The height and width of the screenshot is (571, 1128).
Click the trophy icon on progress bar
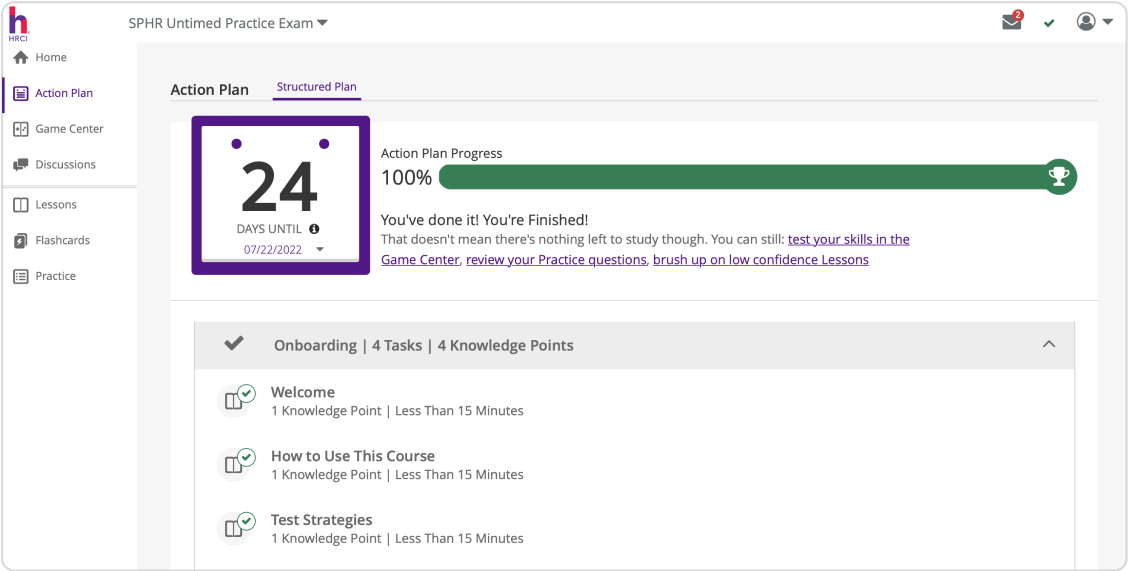coord(1059,177)
